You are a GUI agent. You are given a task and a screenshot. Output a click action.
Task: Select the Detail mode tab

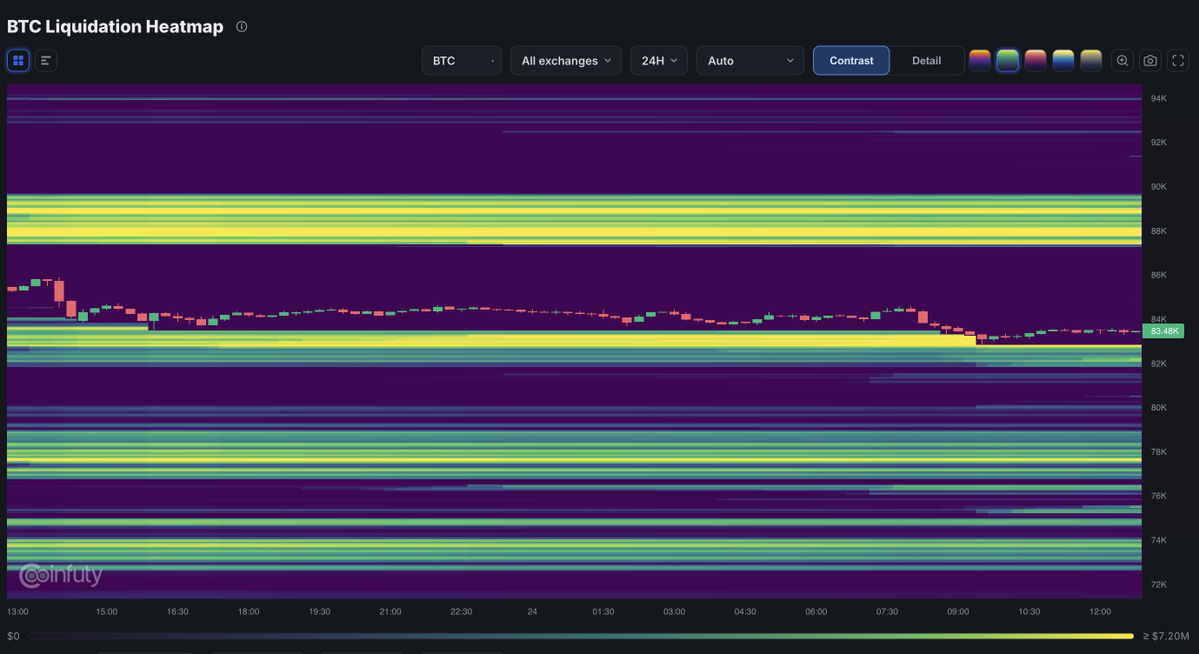click(926, 60)
